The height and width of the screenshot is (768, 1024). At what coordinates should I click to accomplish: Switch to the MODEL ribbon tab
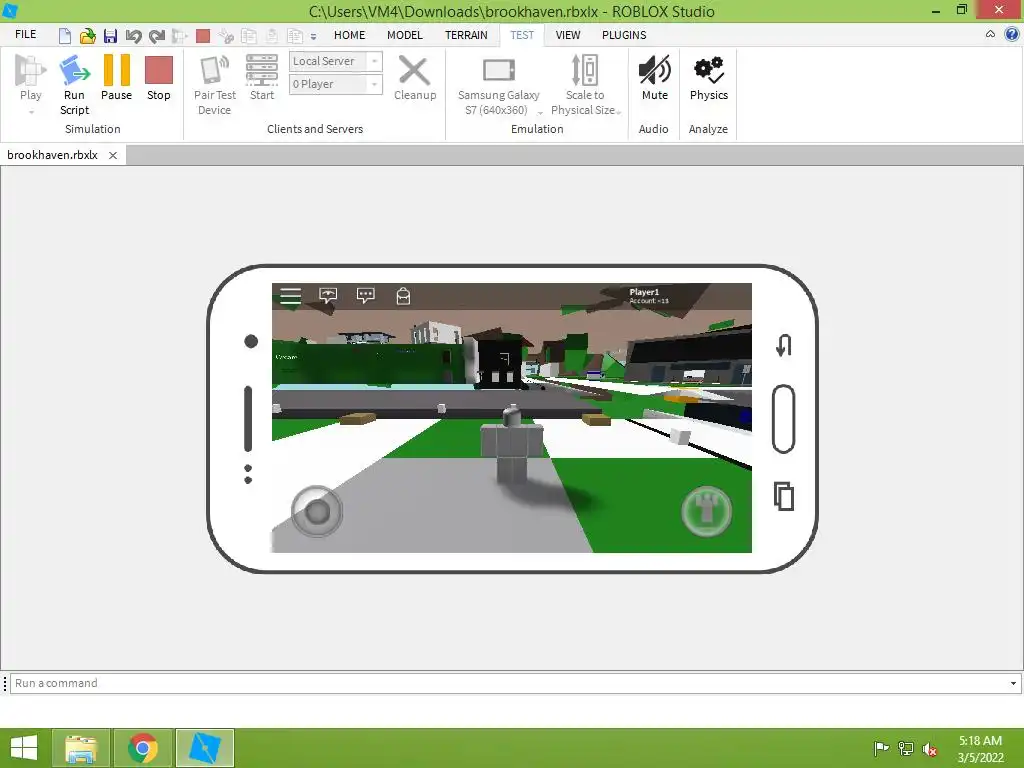coord(405,35)
